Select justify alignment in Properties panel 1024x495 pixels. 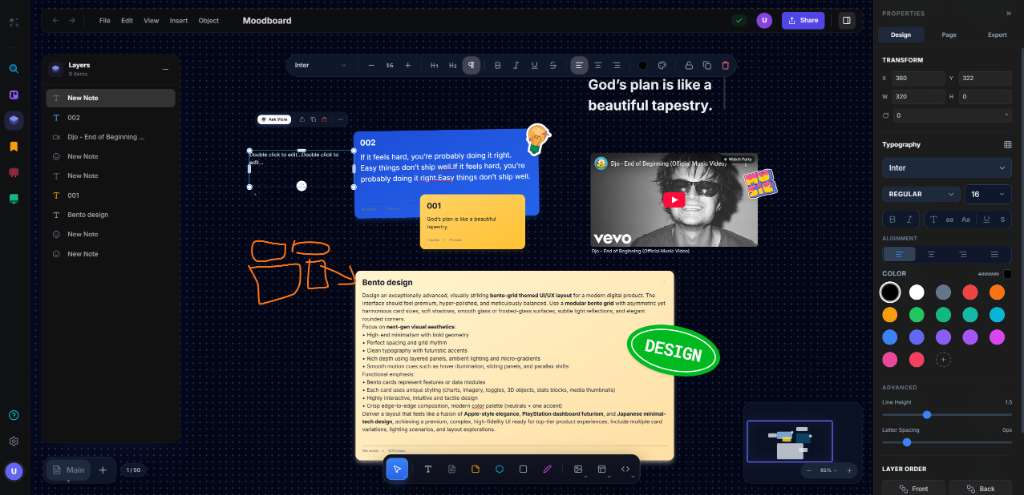pos(995,254)
